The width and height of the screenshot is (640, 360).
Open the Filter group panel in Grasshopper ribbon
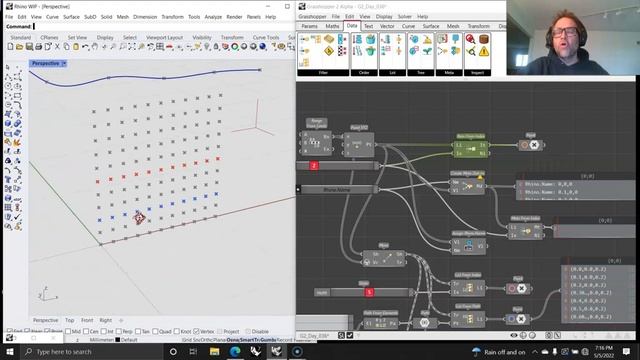pyautogui.click(x=323, y=73)
